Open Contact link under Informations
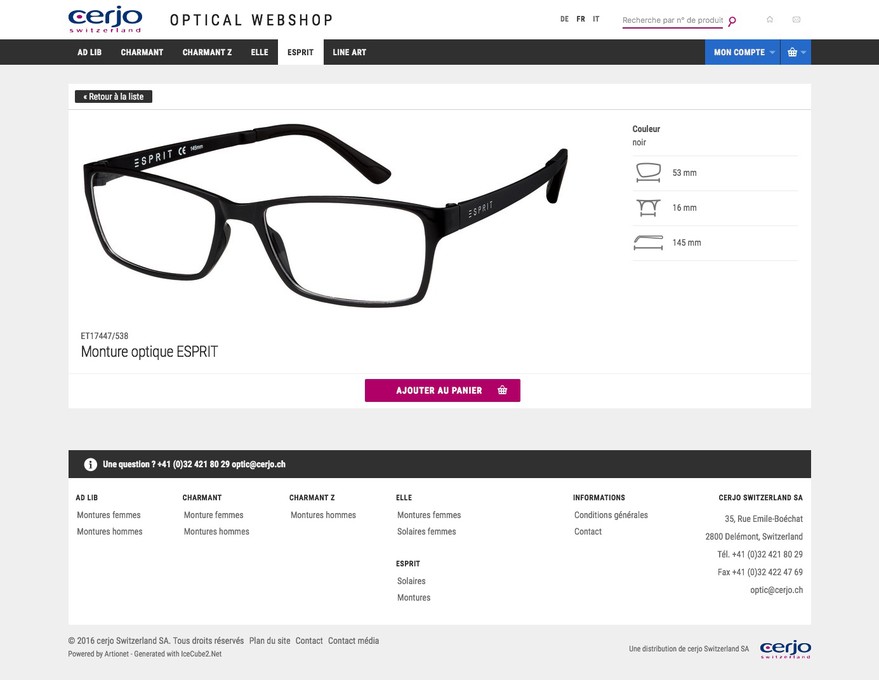The image size is (879, 680). click(587, 531)
